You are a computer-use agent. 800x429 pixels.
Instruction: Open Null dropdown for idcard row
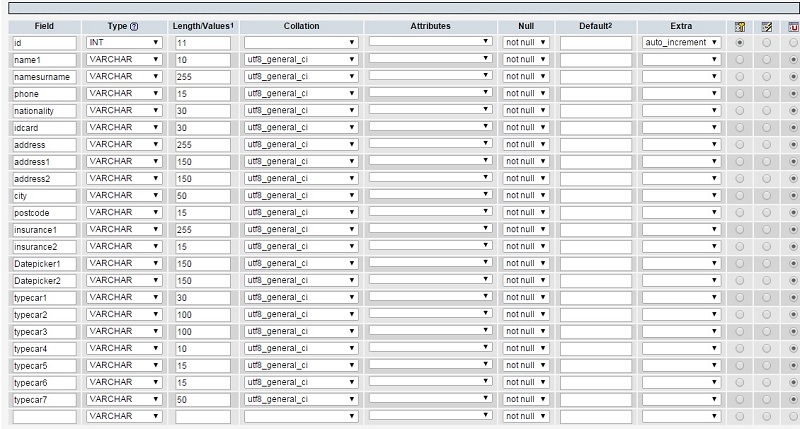(x=526, y=127)
